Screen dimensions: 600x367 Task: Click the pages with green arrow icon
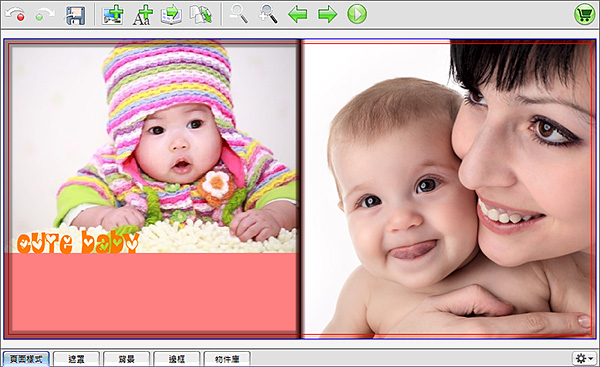(x=201, y=15)
